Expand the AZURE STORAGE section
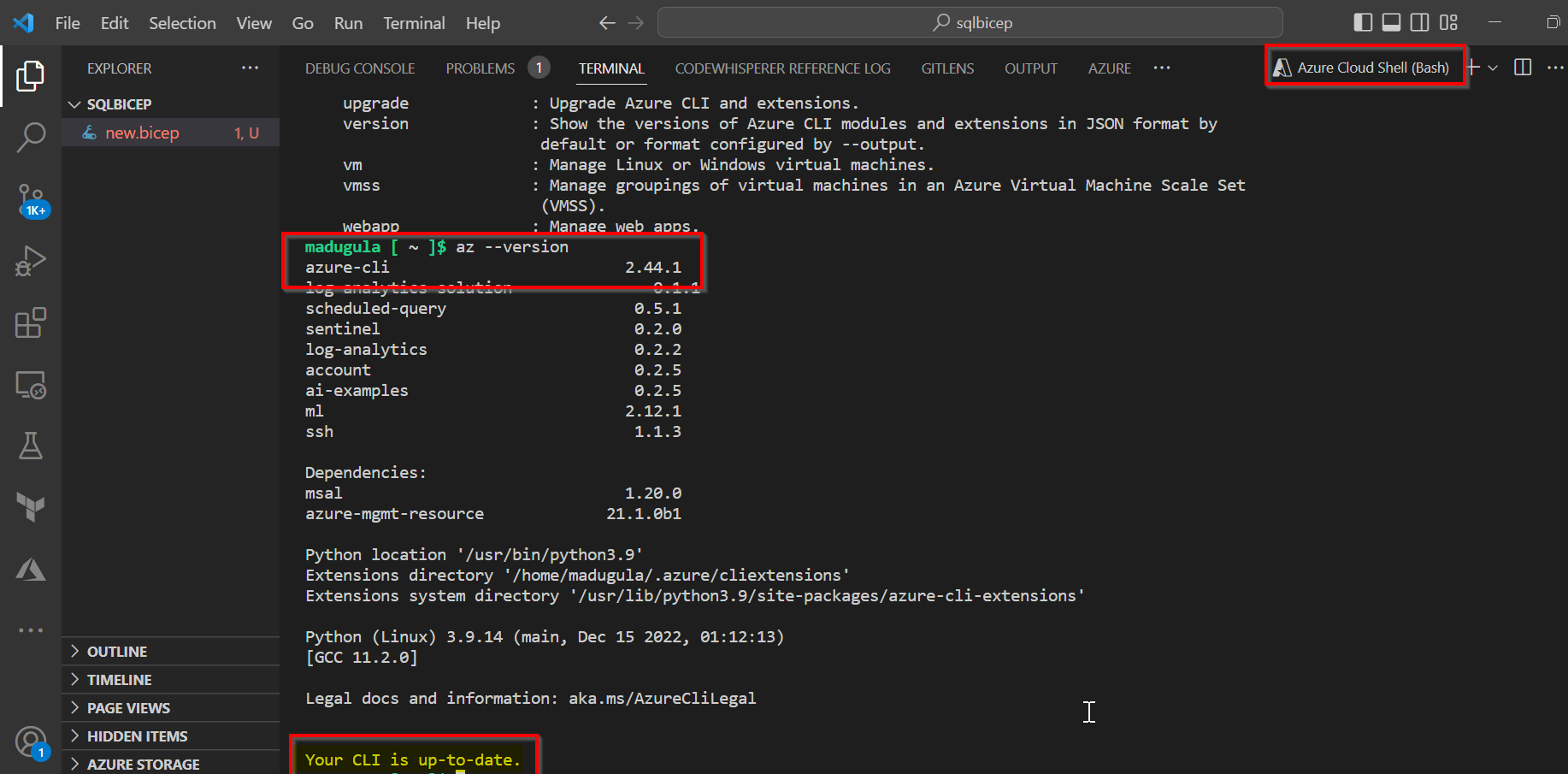 (x=171, y=764)
